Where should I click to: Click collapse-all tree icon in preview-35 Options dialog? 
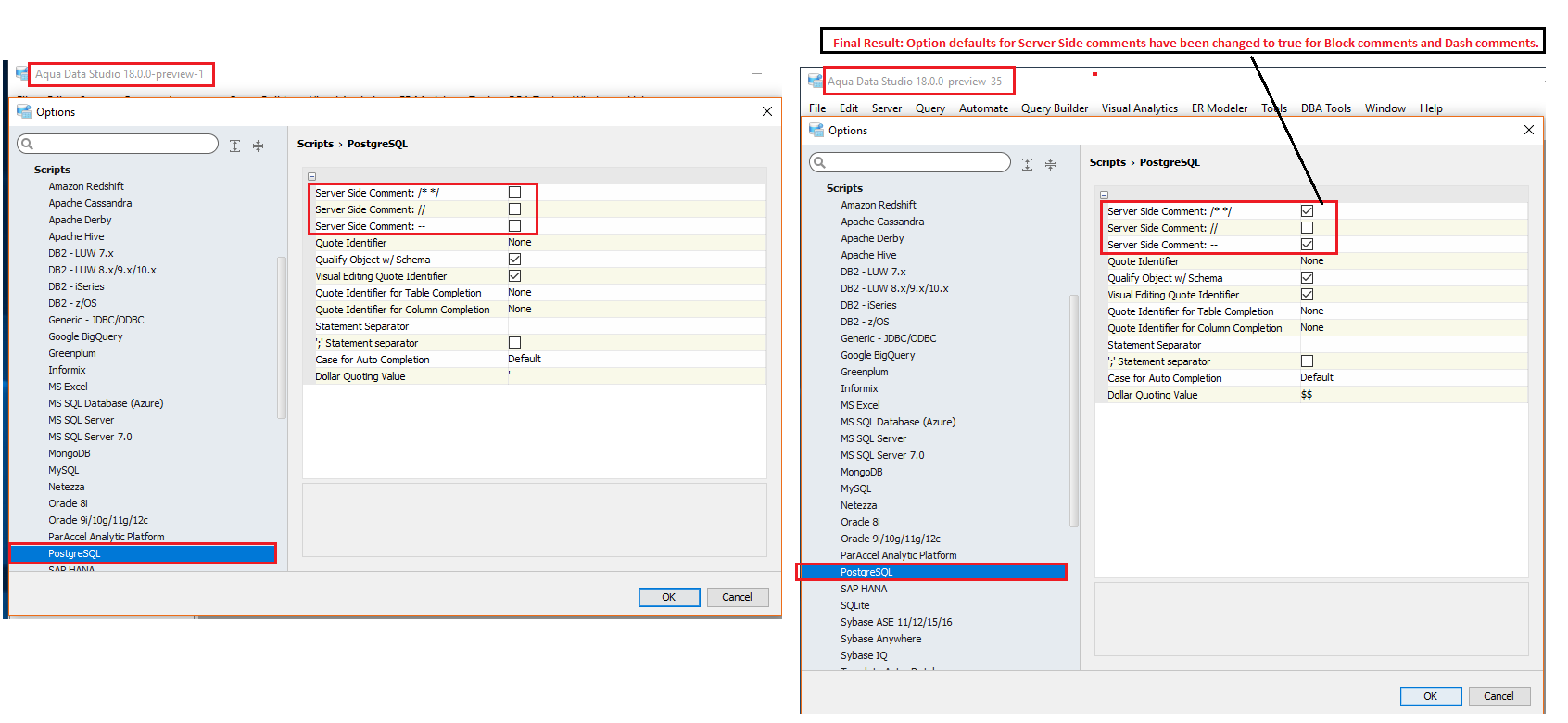1051,164
